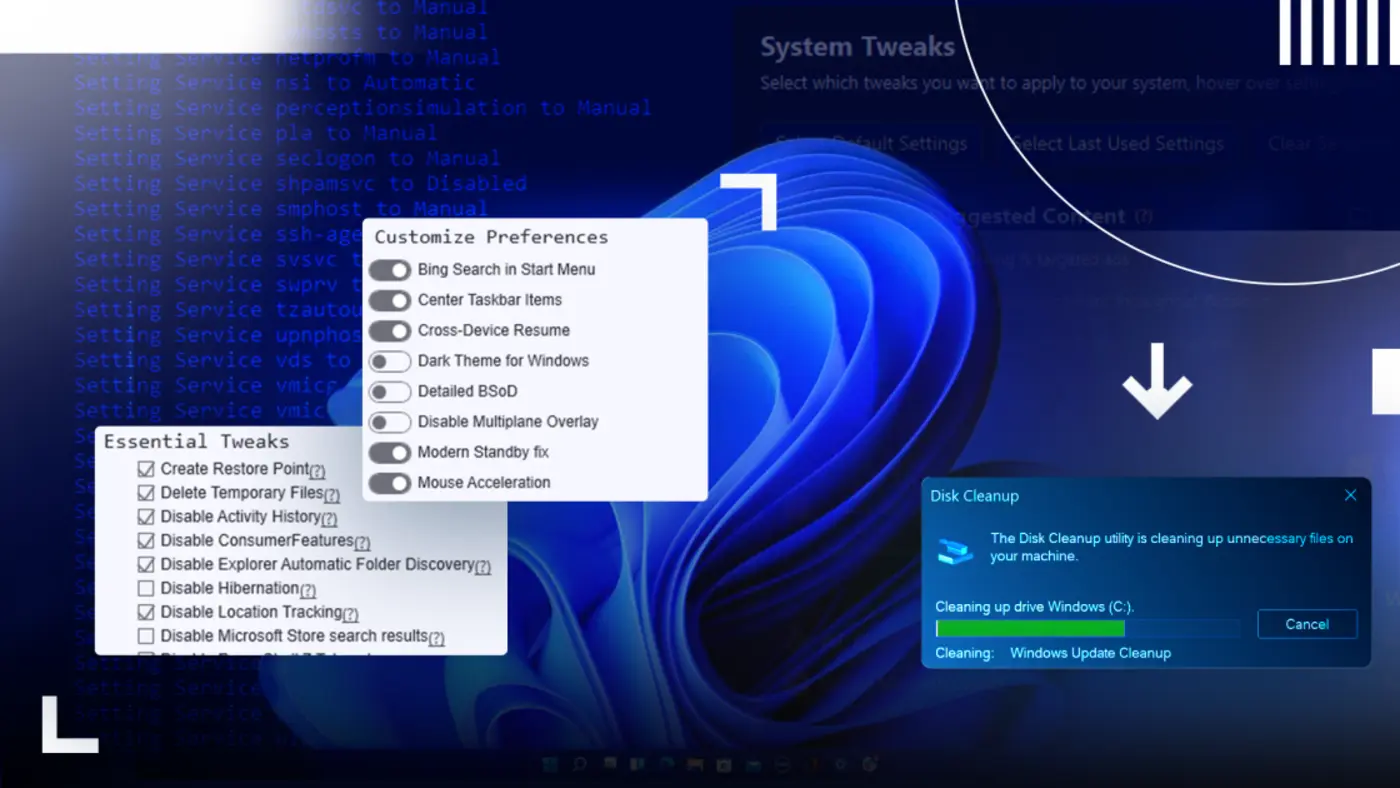Check the Disable Hibernation checkbox
1400x788 pixels.
point(146,588)
